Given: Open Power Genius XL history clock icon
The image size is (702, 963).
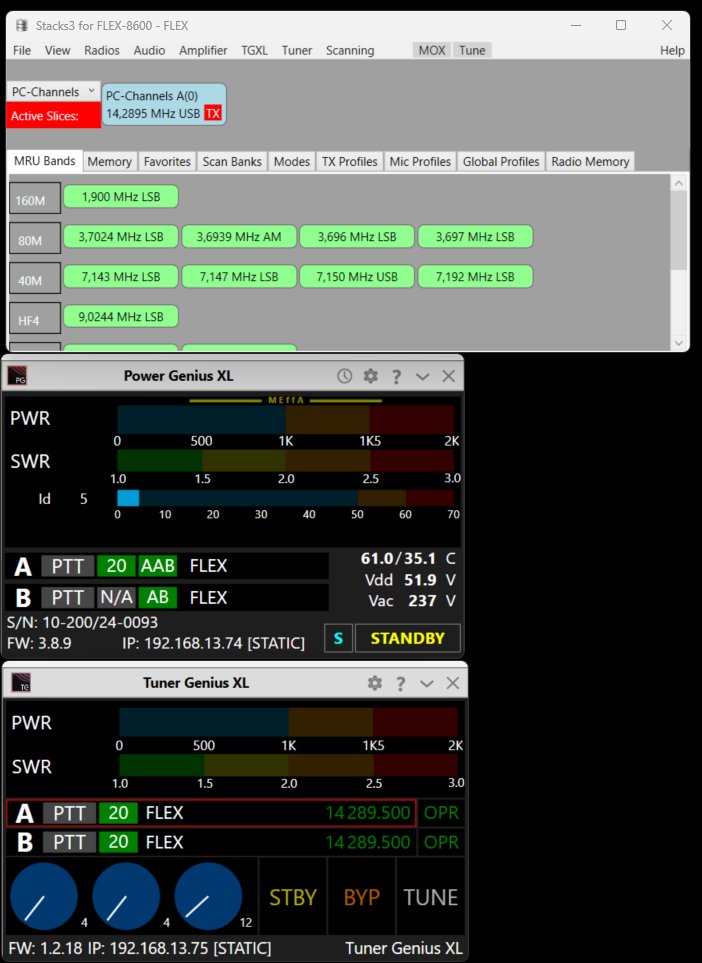Looking at the screenshot, I should tap(344, 376).
